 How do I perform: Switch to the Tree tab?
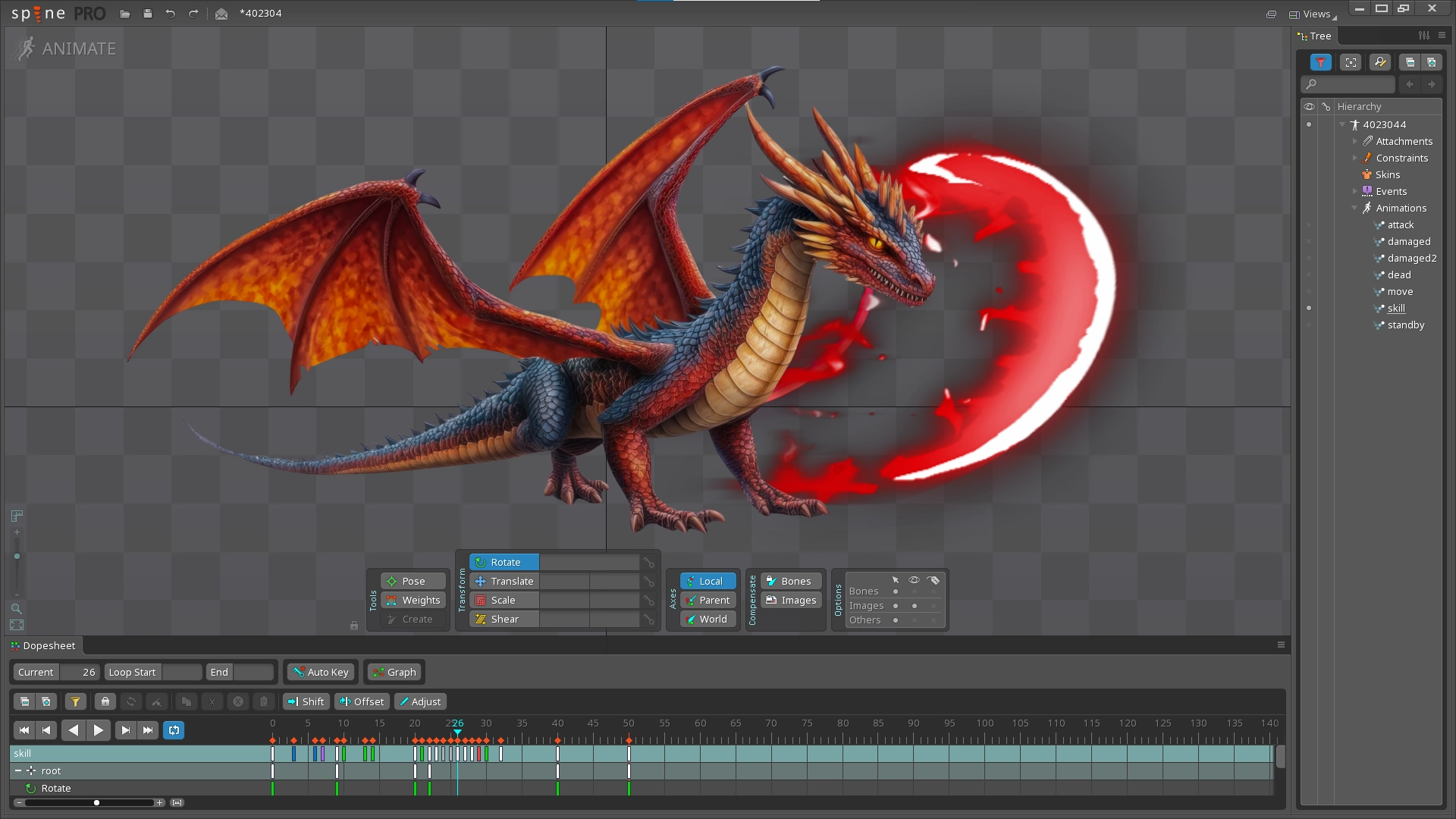[x=1314, y=36]
